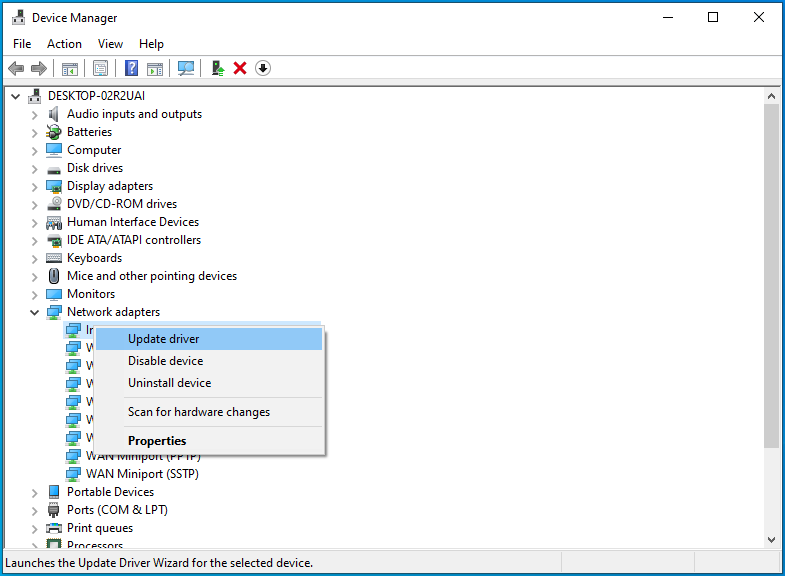Image resolution: width=785 pixels, height=576 pixels.
Task: Select IDE ATA/ATAPI controllers label
Action: tap(134, 240)
